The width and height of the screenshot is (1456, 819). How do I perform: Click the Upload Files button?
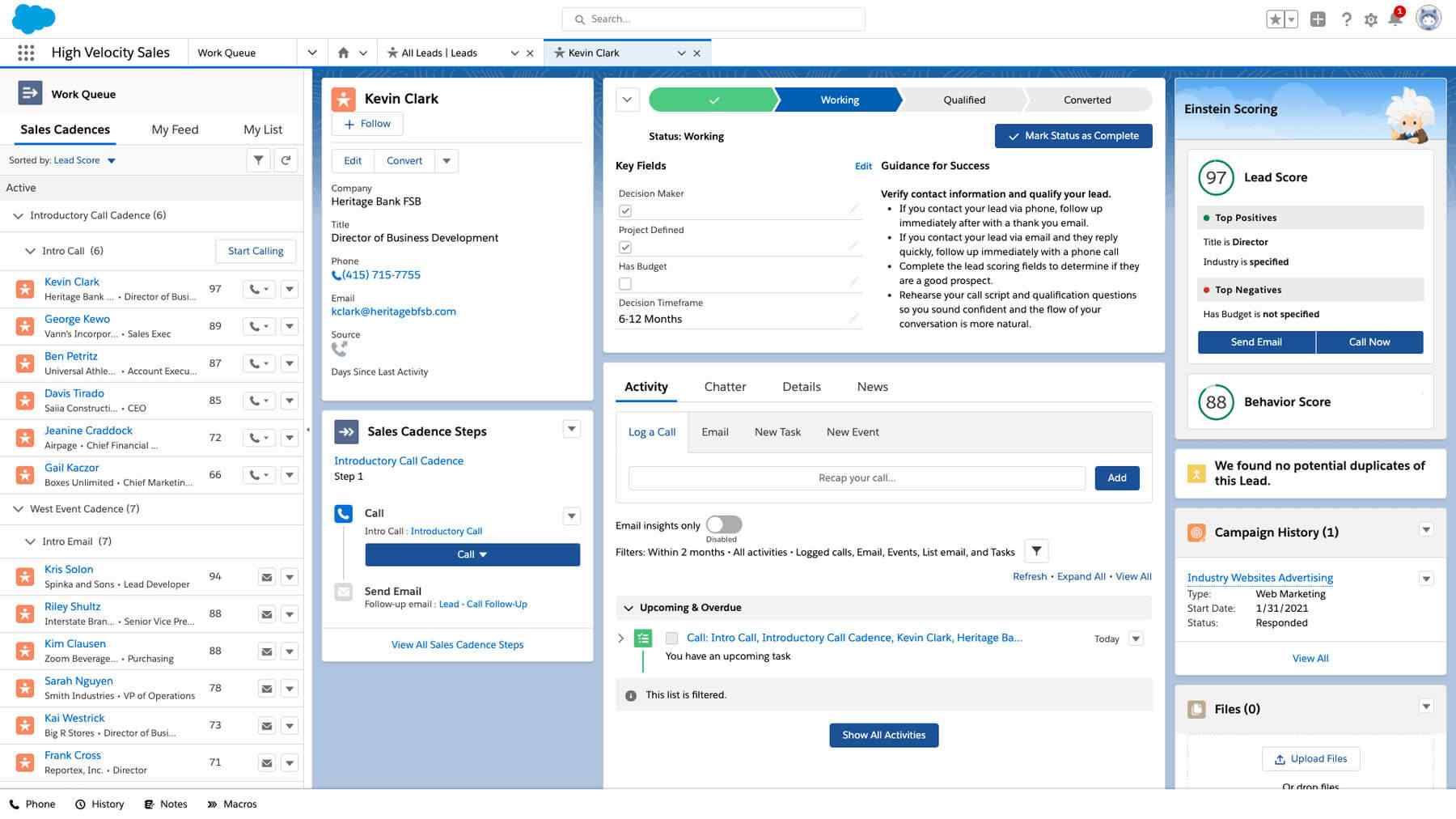[x=1310, y=759]
